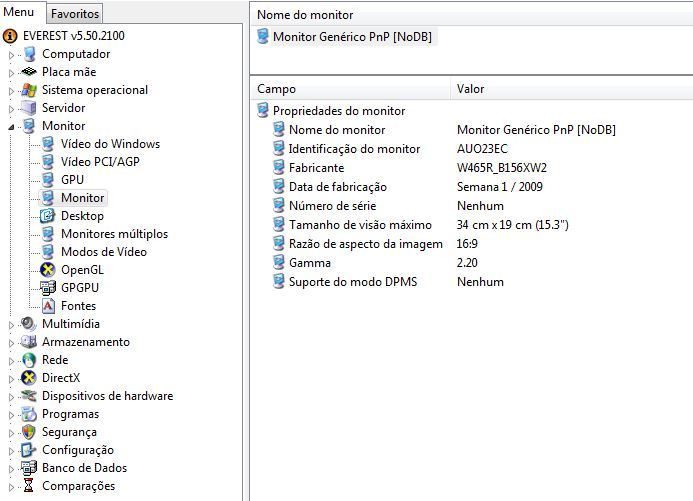Click the 34 cm x 19 cm value
The width and height of the screenshot is (693, 501).
[512, 225]
